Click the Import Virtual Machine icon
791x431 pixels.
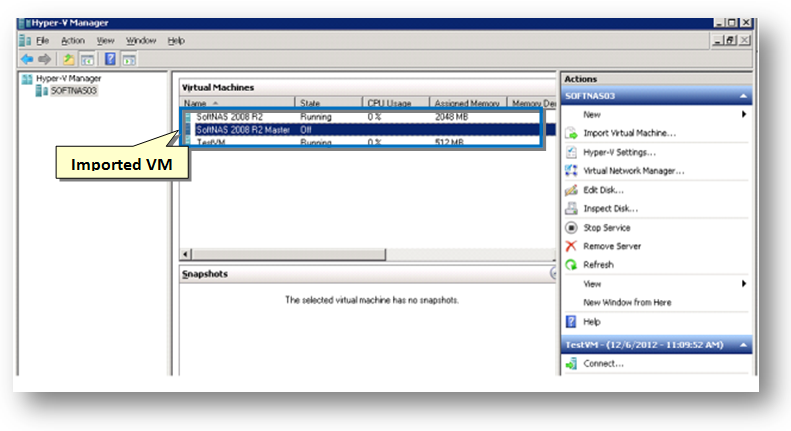click(571, 133)
